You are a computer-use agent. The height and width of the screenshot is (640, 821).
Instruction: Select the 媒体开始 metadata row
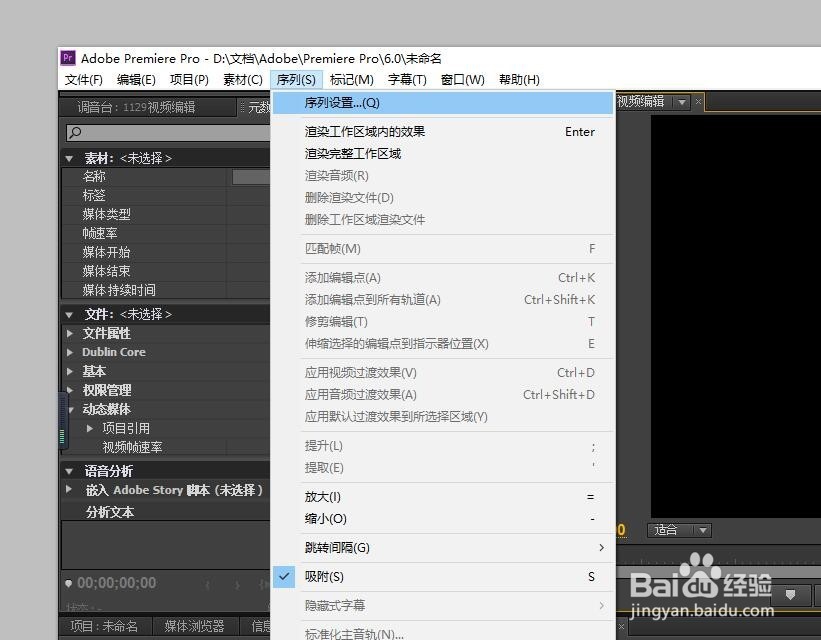pyautogui.click(x=166, y=252)
